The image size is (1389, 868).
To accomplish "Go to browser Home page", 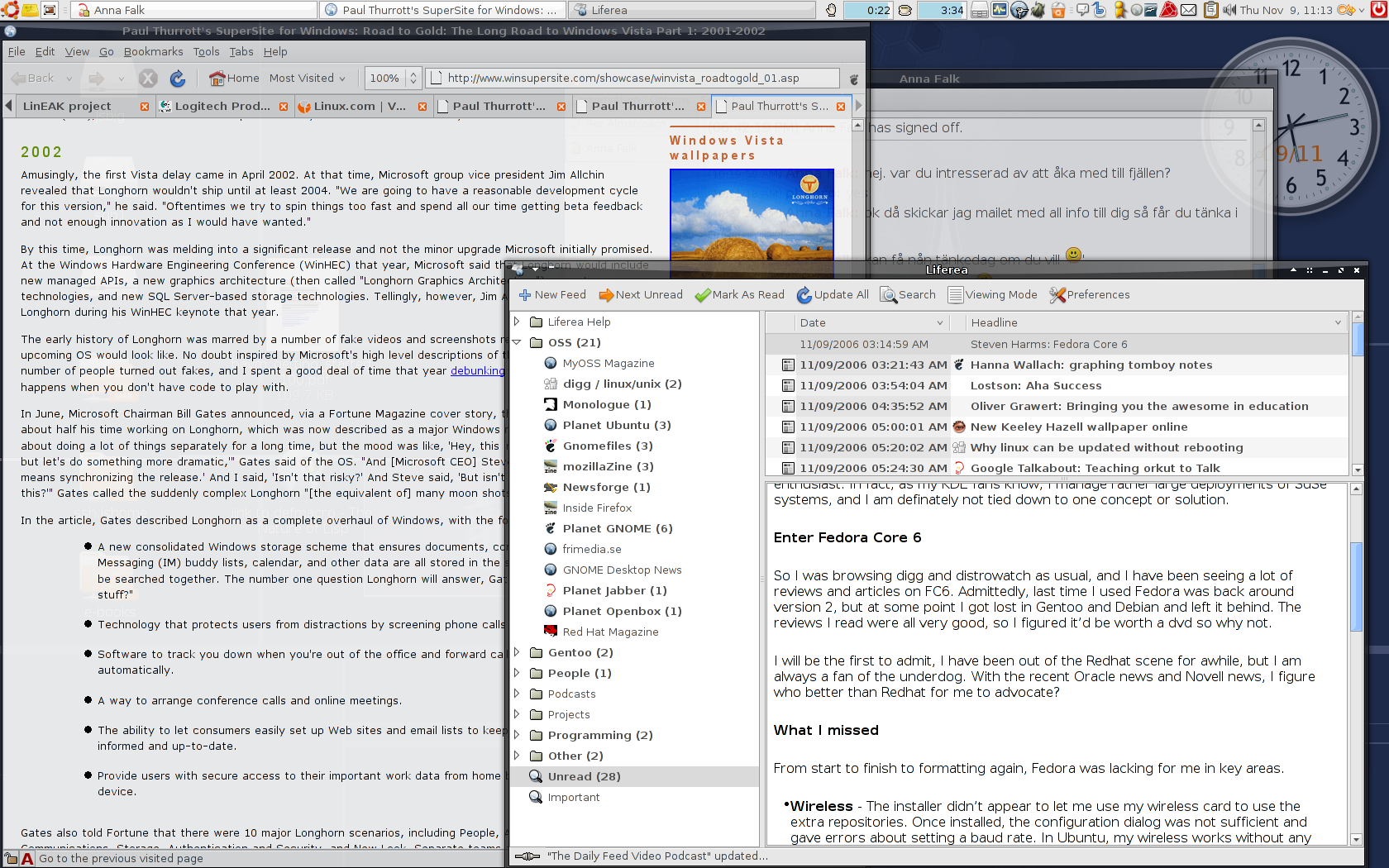I will coord(235,79).
